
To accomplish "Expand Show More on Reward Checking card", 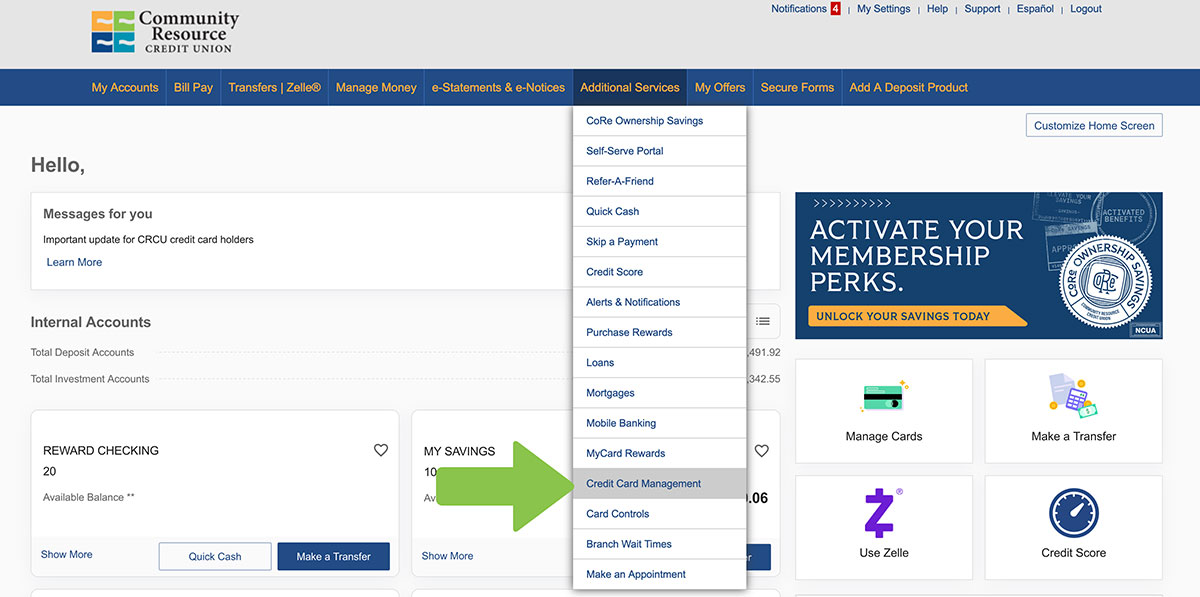I will (67, 554).
